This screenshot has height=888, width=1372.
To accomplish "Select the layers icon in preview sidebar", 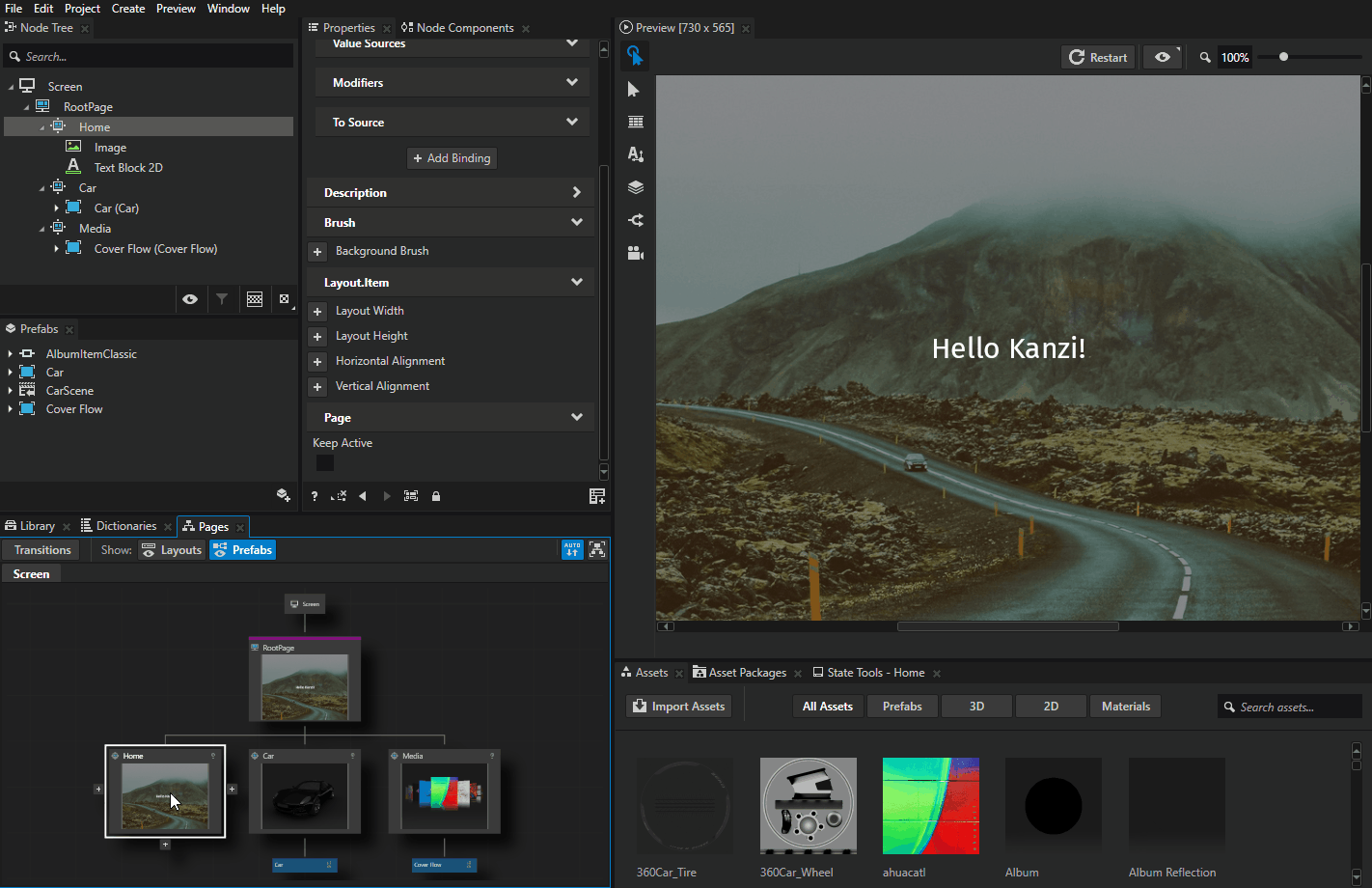I will 634,186.
